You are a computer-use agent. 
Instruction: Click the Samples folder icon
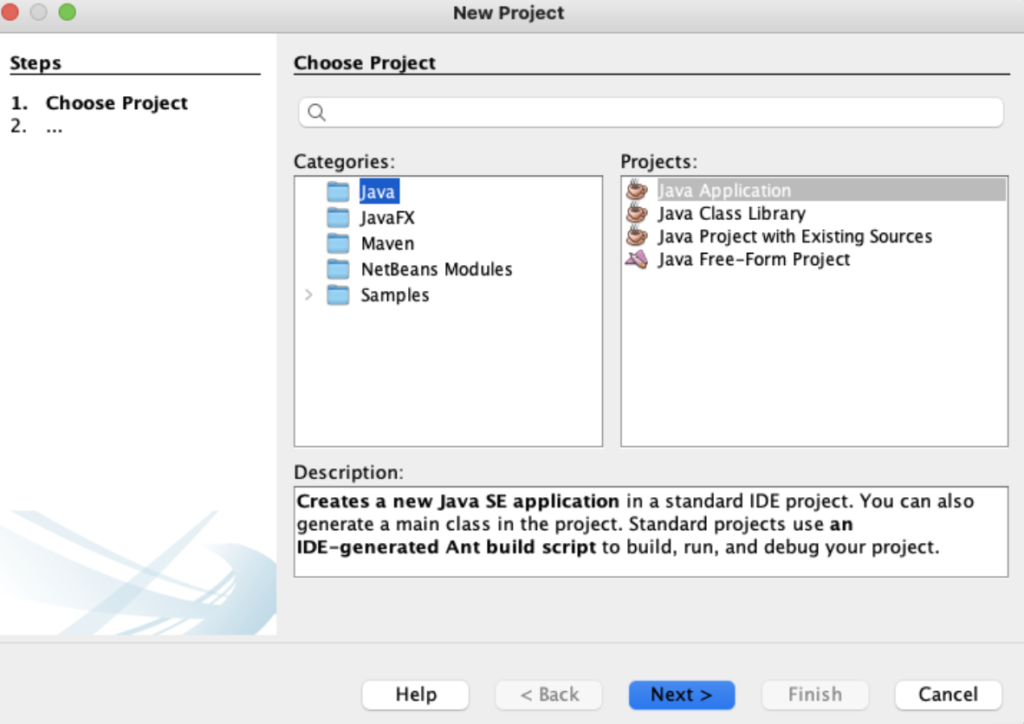tap(338, 295)
